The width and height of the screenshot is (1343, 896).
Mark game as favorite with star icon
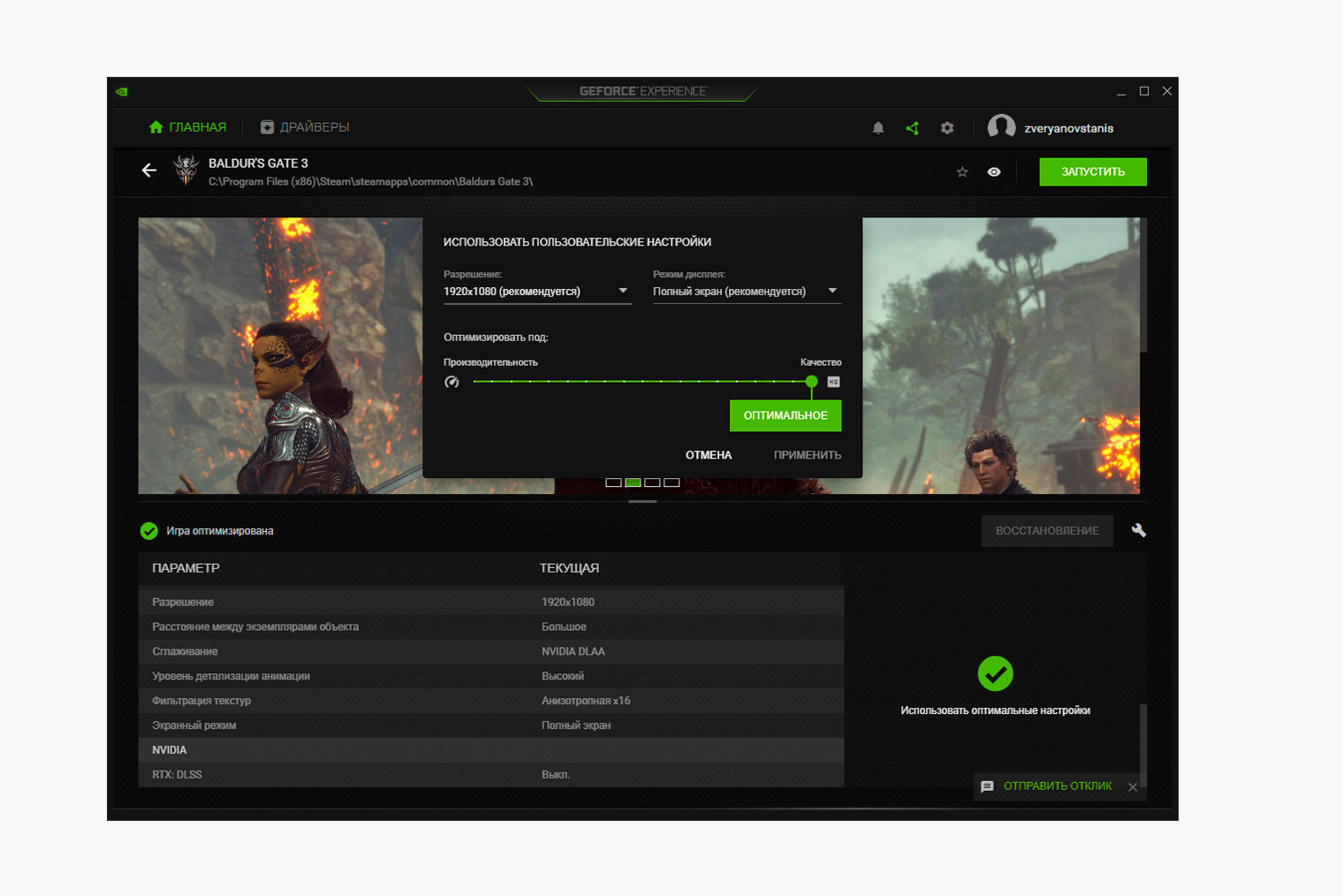click(x=962, y=172)
